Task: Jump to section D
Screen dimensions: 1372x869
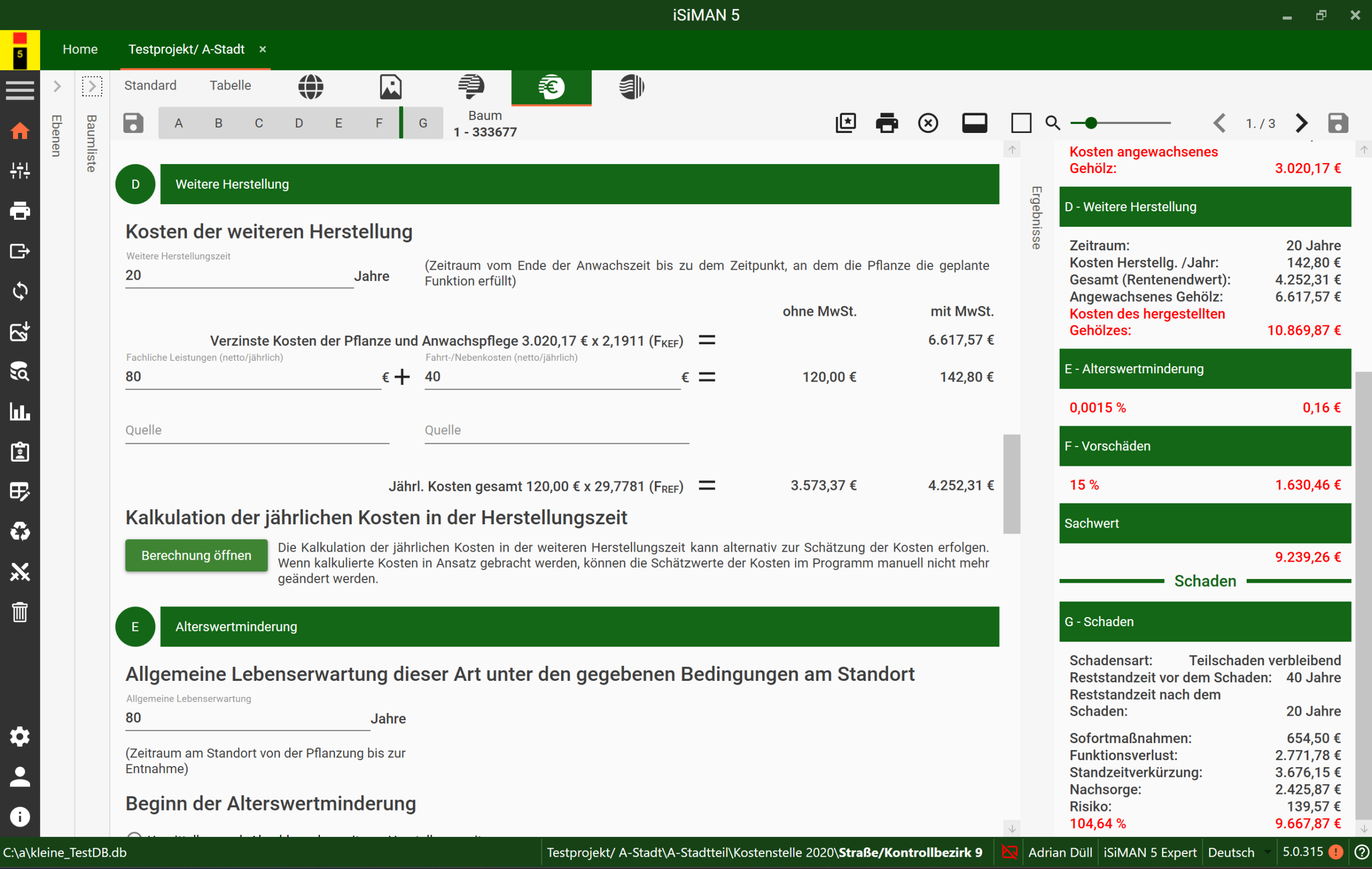Action: [x=299, y=123]
